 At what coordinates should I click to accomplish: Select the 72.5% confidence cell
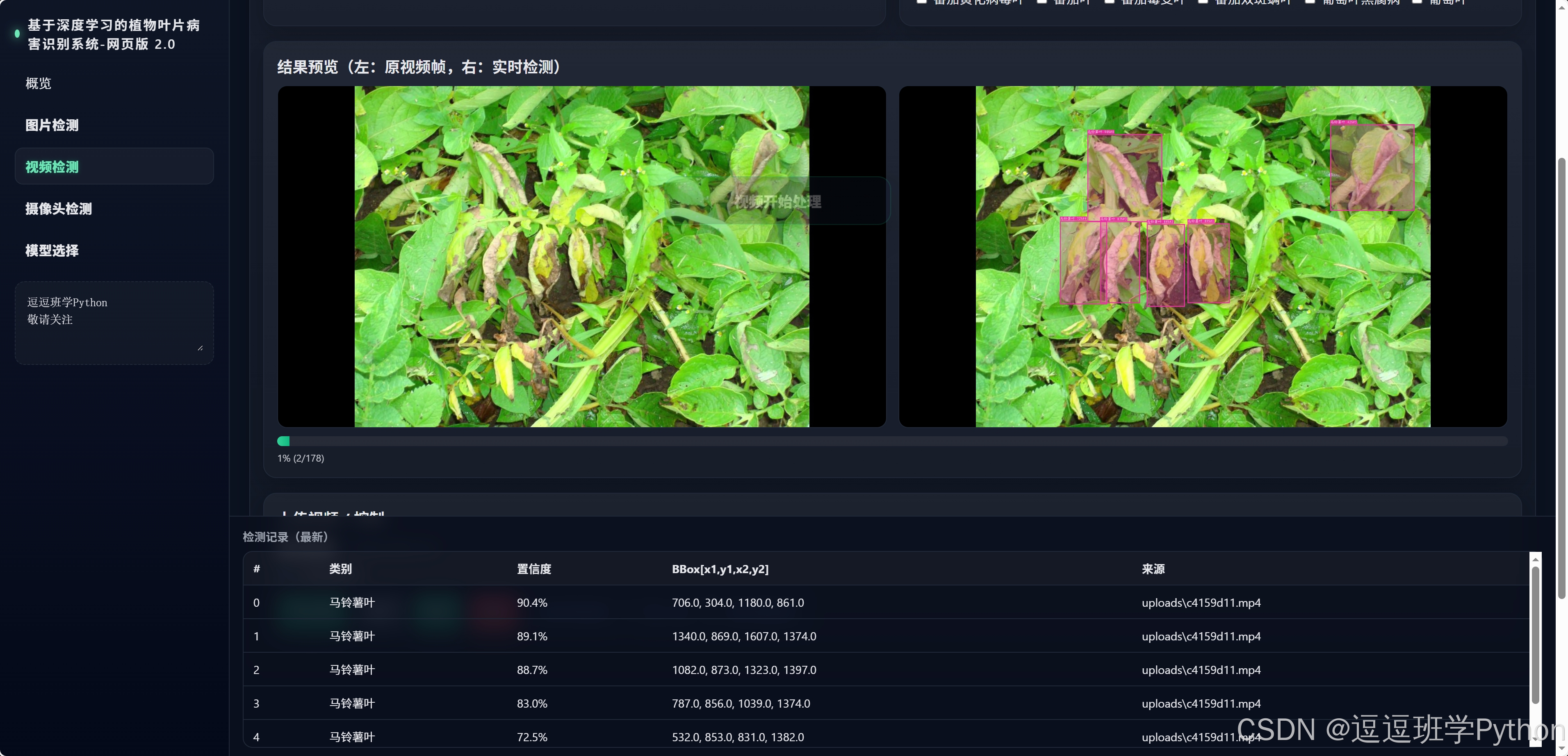[x=532, y=736]
